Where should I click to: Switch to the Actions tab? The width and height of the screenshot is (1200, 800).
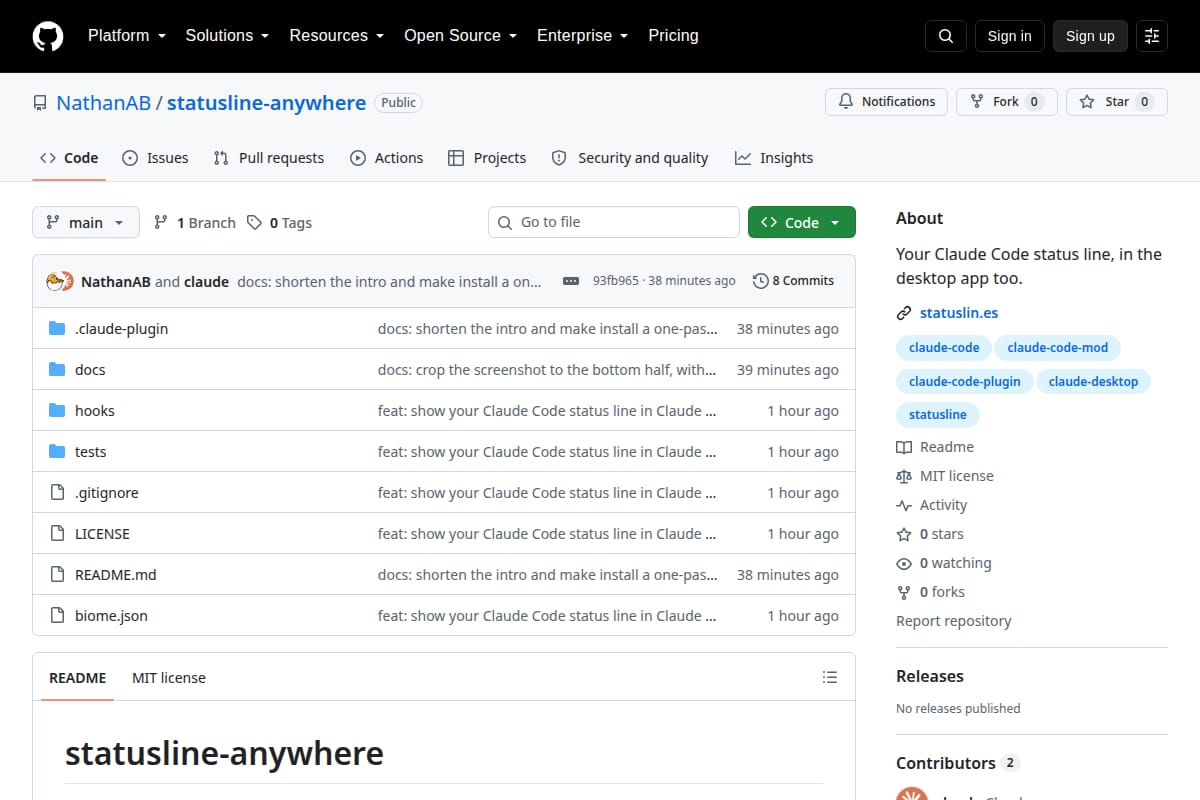(386, 158)
